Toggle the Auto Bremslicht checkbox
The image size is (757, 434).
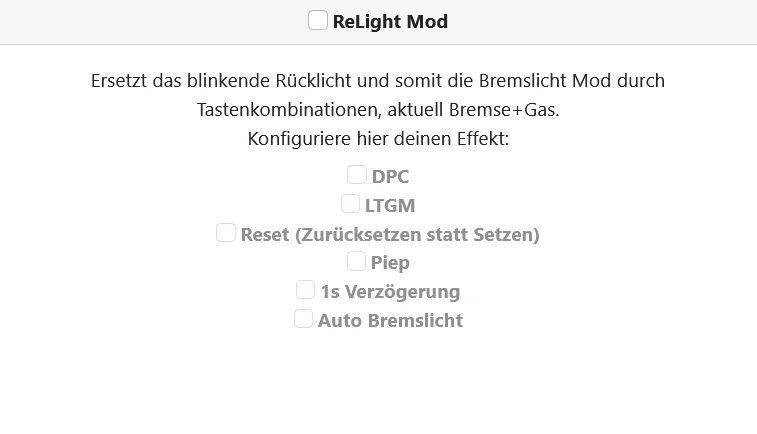(303, 319)
